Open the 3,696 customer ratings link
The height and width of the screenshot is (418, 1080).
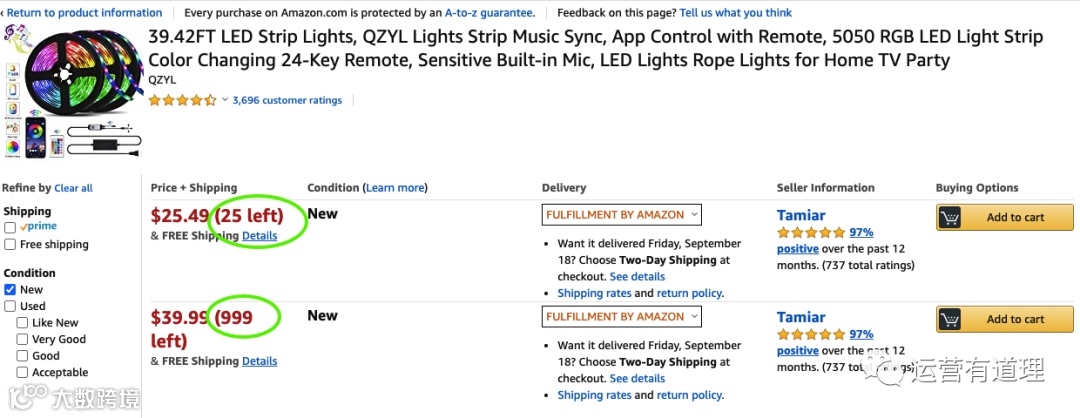click(287, 100)
